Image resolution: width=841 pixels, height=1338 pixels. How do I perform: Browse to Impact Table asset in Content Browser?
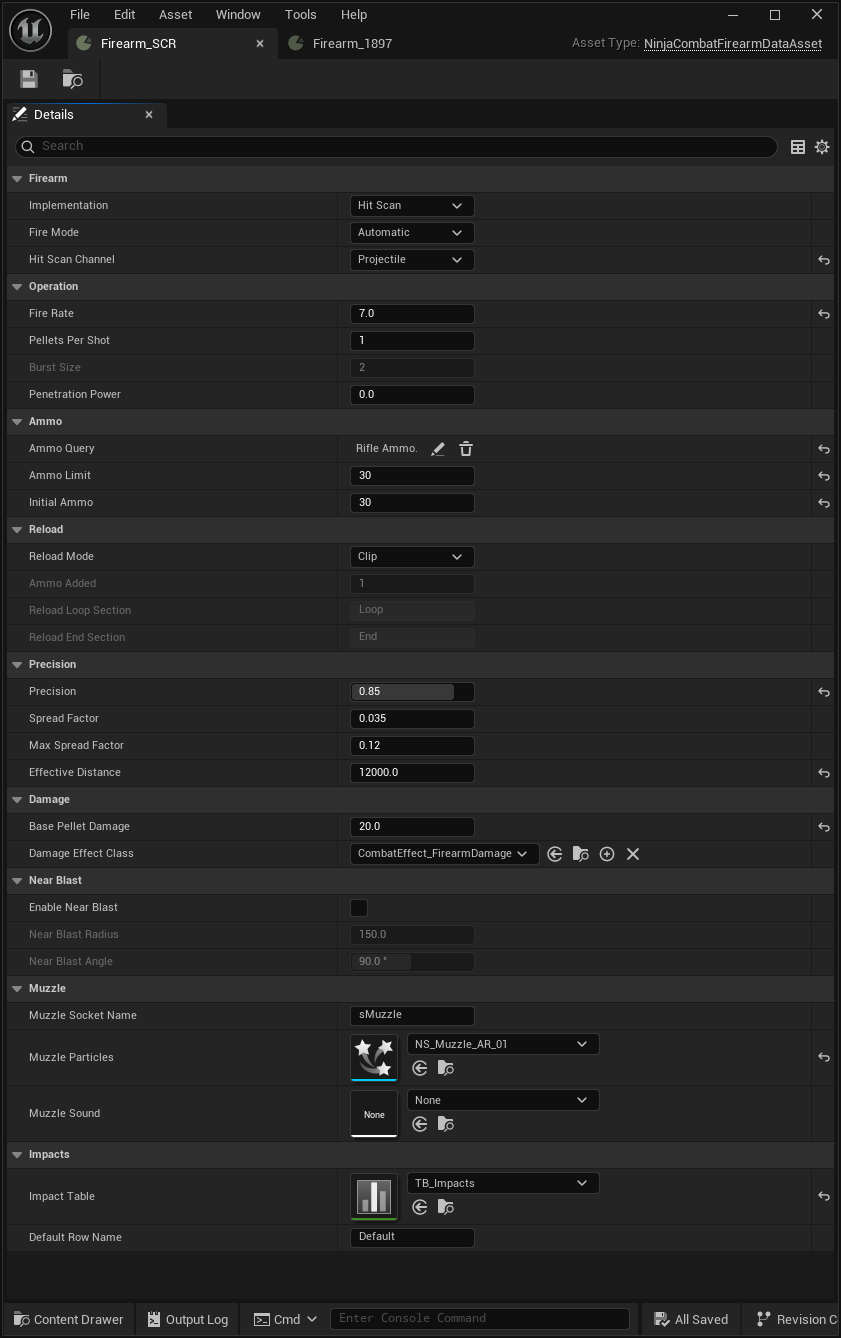(x=446, y=1207)
